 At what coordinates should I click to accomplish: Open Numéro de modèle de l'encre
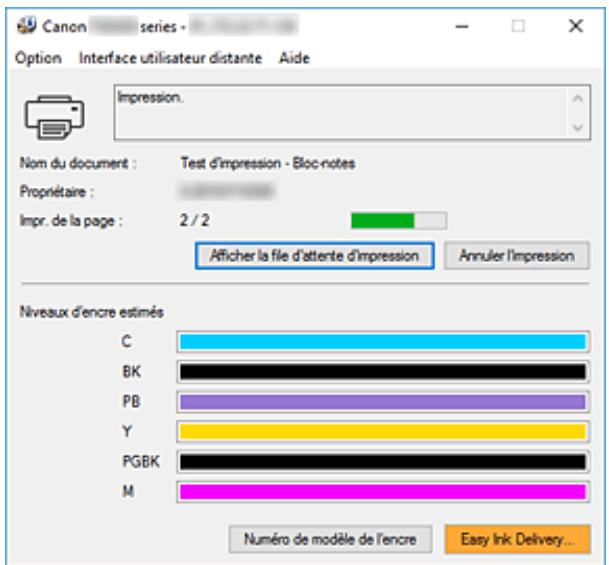[x=330, y=539]
